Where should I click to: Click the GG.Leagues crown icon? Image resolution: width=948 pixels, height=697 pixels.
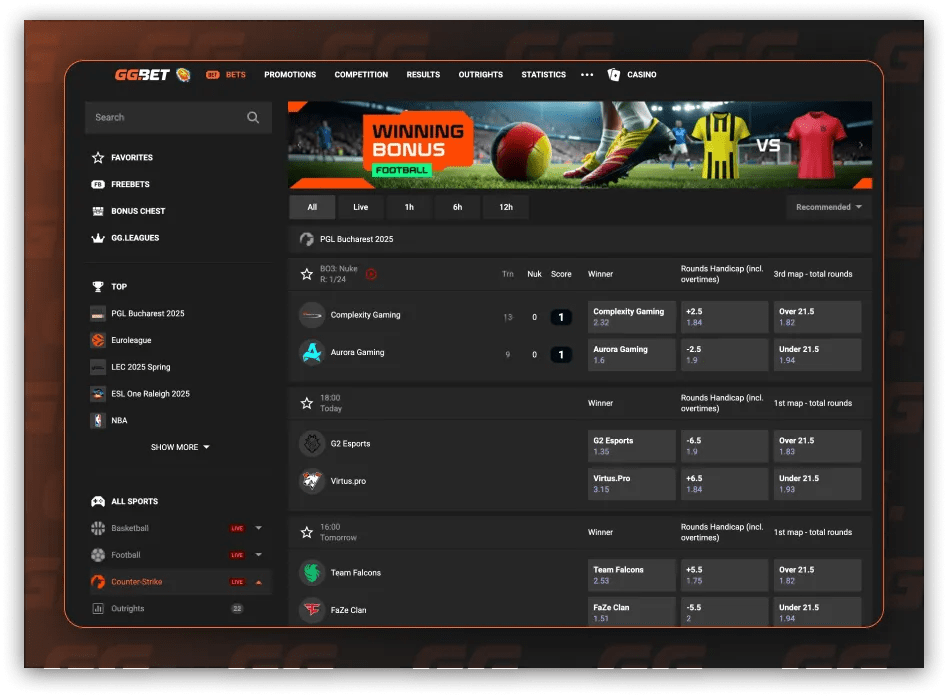(x=98, y=238)
